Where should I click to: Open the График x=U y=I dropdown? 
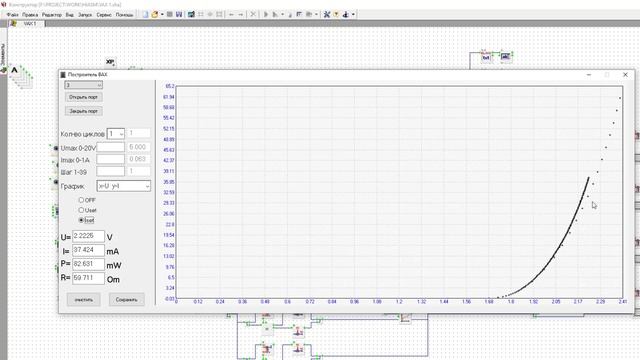click(124, 186)
